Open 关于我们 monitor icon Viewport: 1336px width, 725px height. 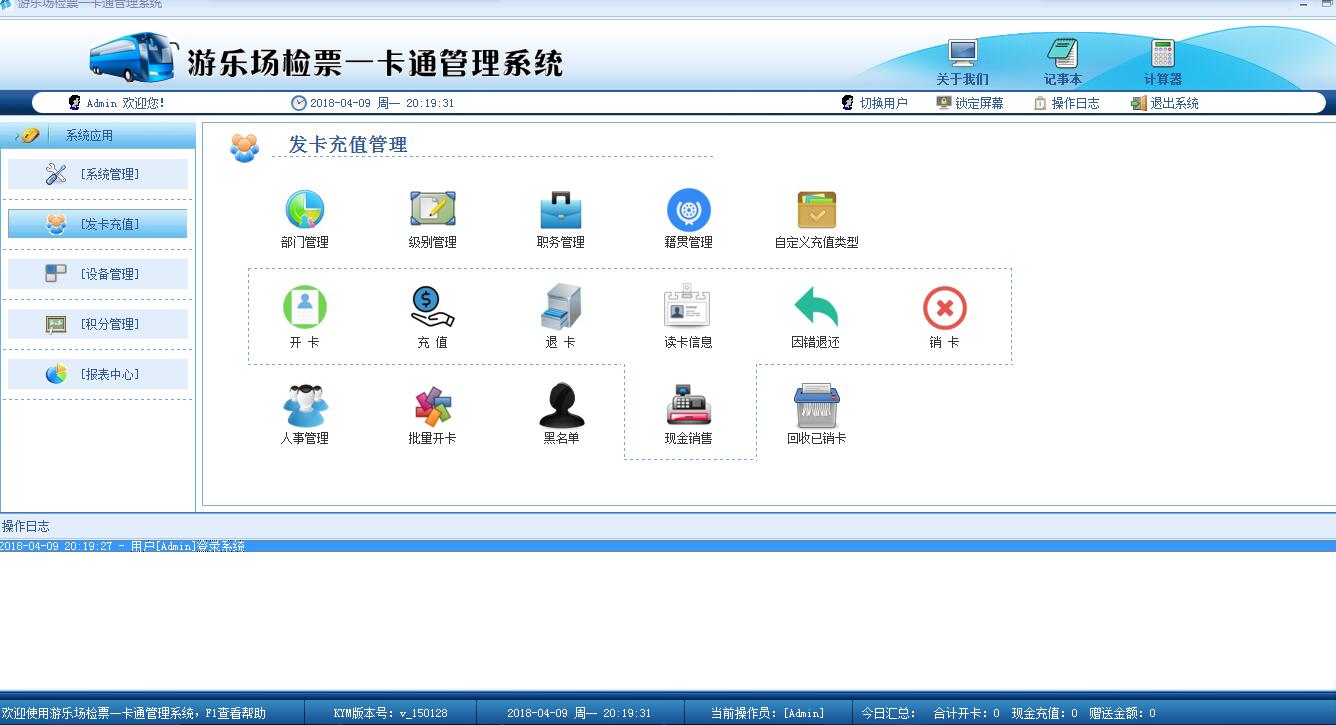pyautogui.click(x=962, y=53)
